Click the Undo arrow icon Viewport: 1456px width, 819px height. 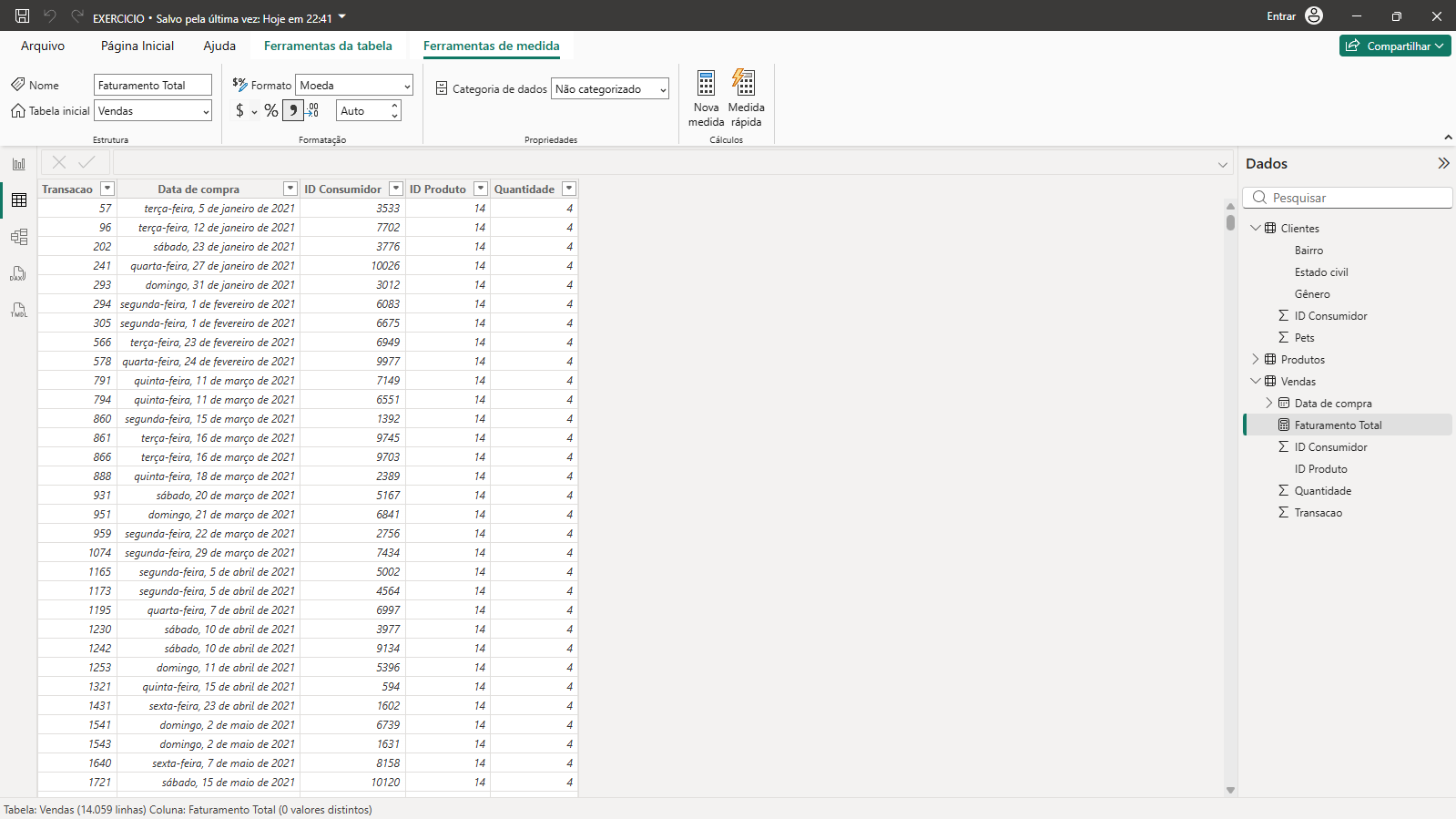(50, 15)
